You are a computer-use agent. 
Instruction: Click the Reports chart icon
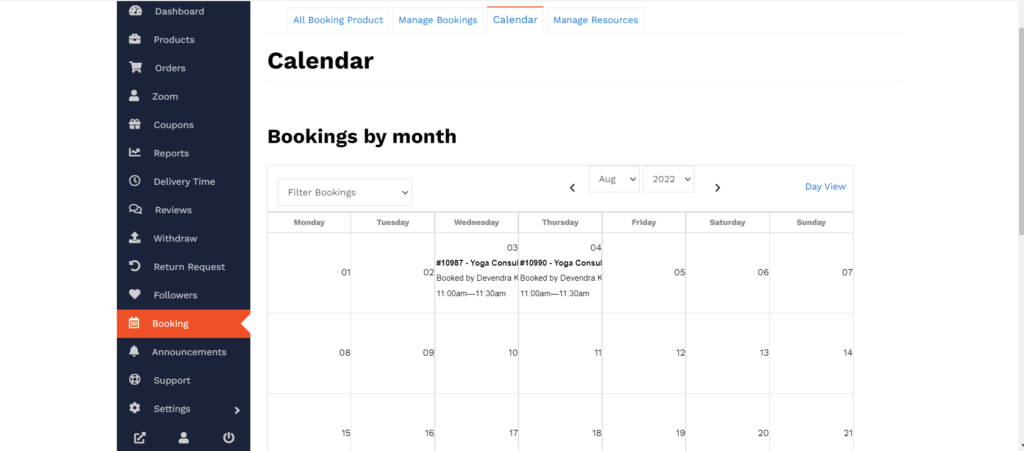pos(135,153)
